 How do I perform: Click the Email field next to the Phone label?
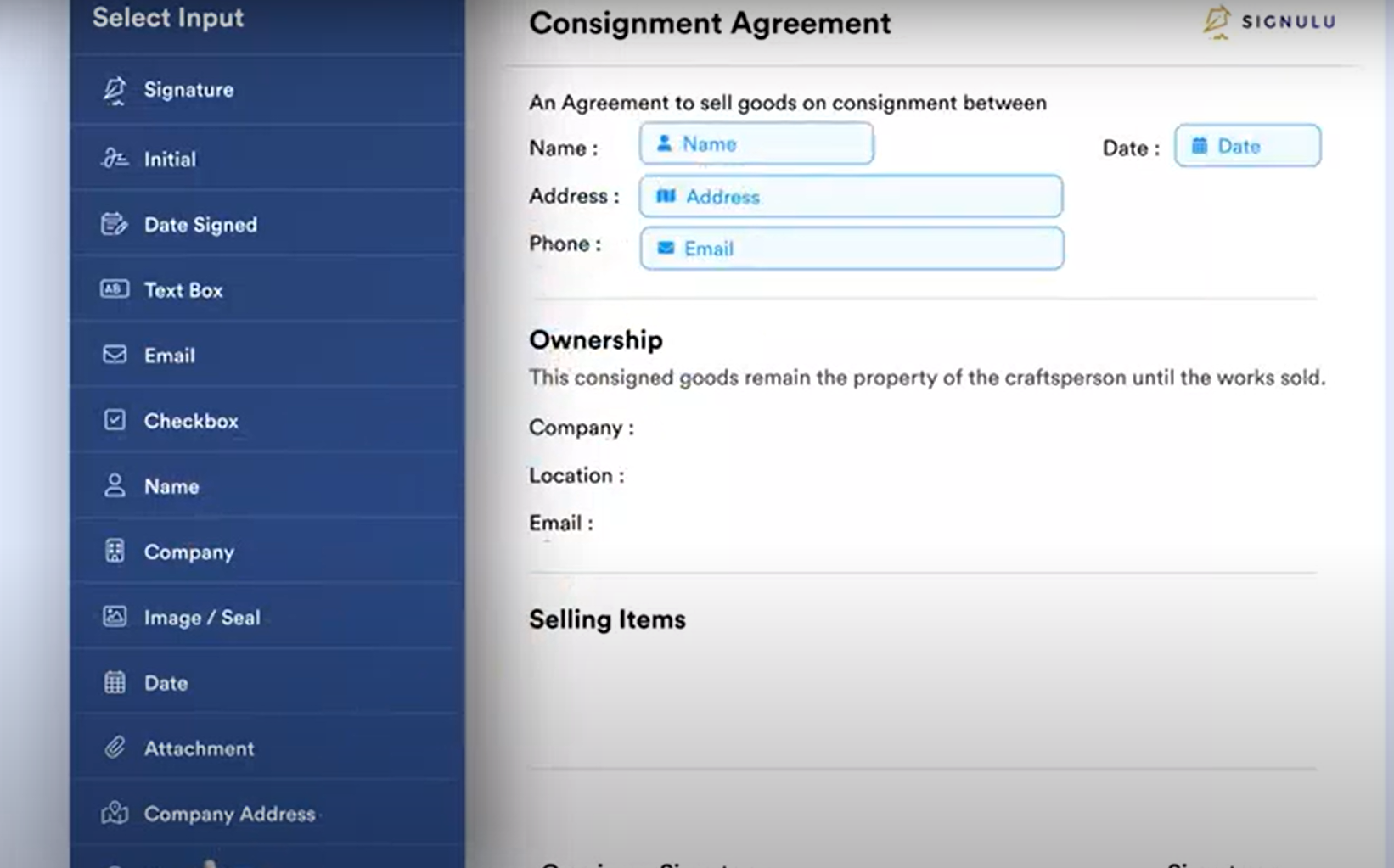pos(850,249)
